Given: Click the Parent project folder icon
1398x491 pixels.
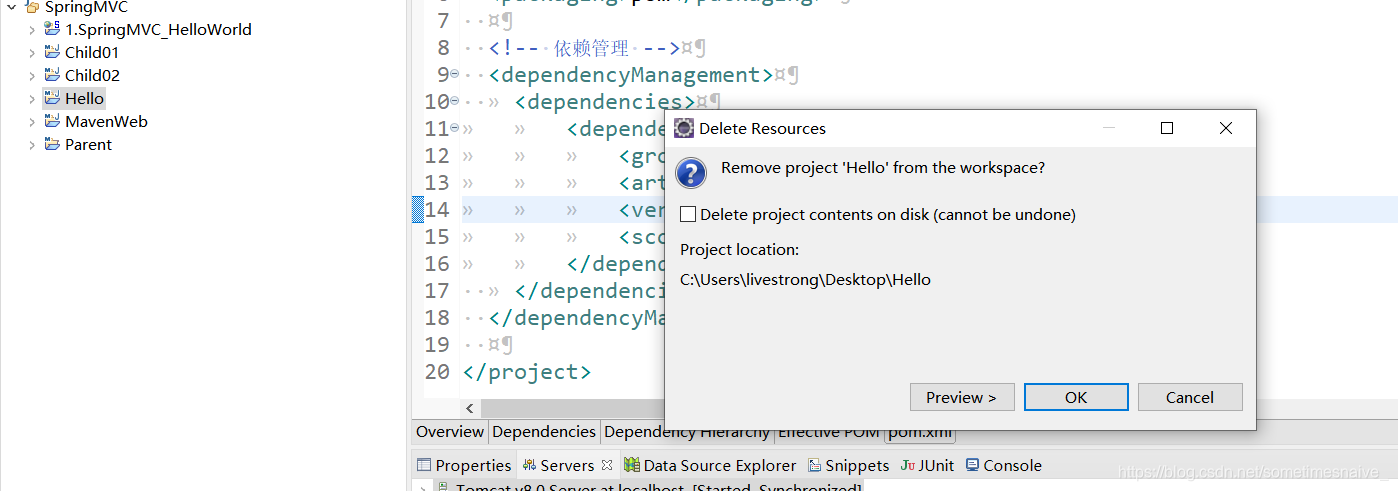Looking at the screenshot, I should (52, 144).
